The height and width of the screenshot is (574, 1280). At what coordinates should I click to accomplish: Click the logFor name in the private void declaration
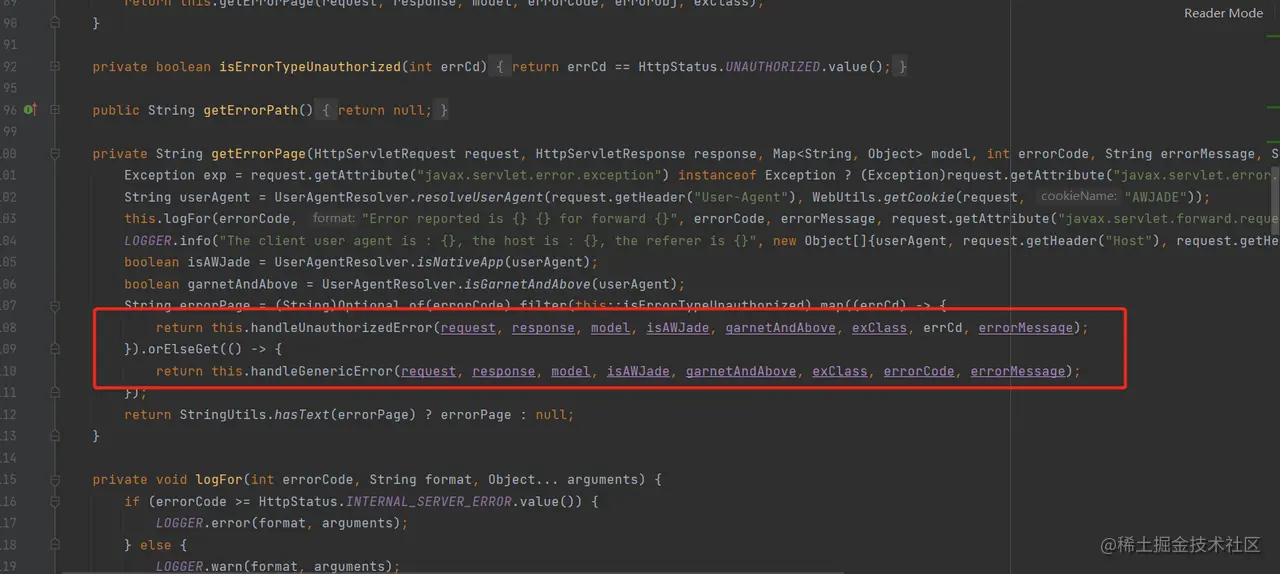(219, 480)
